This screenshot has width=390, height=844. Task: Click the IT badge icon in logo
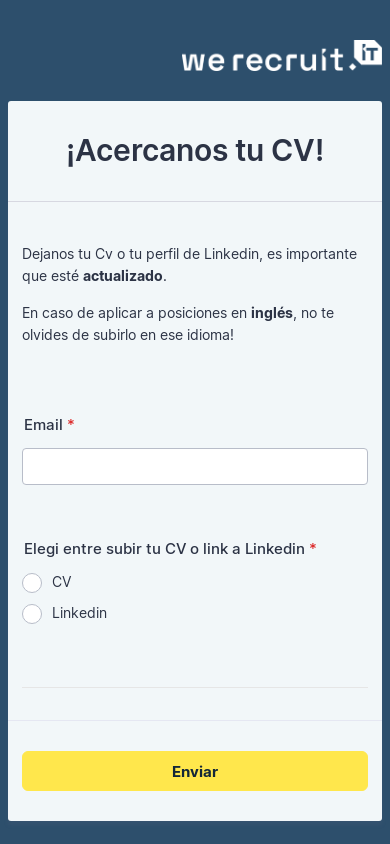(368, 52)
